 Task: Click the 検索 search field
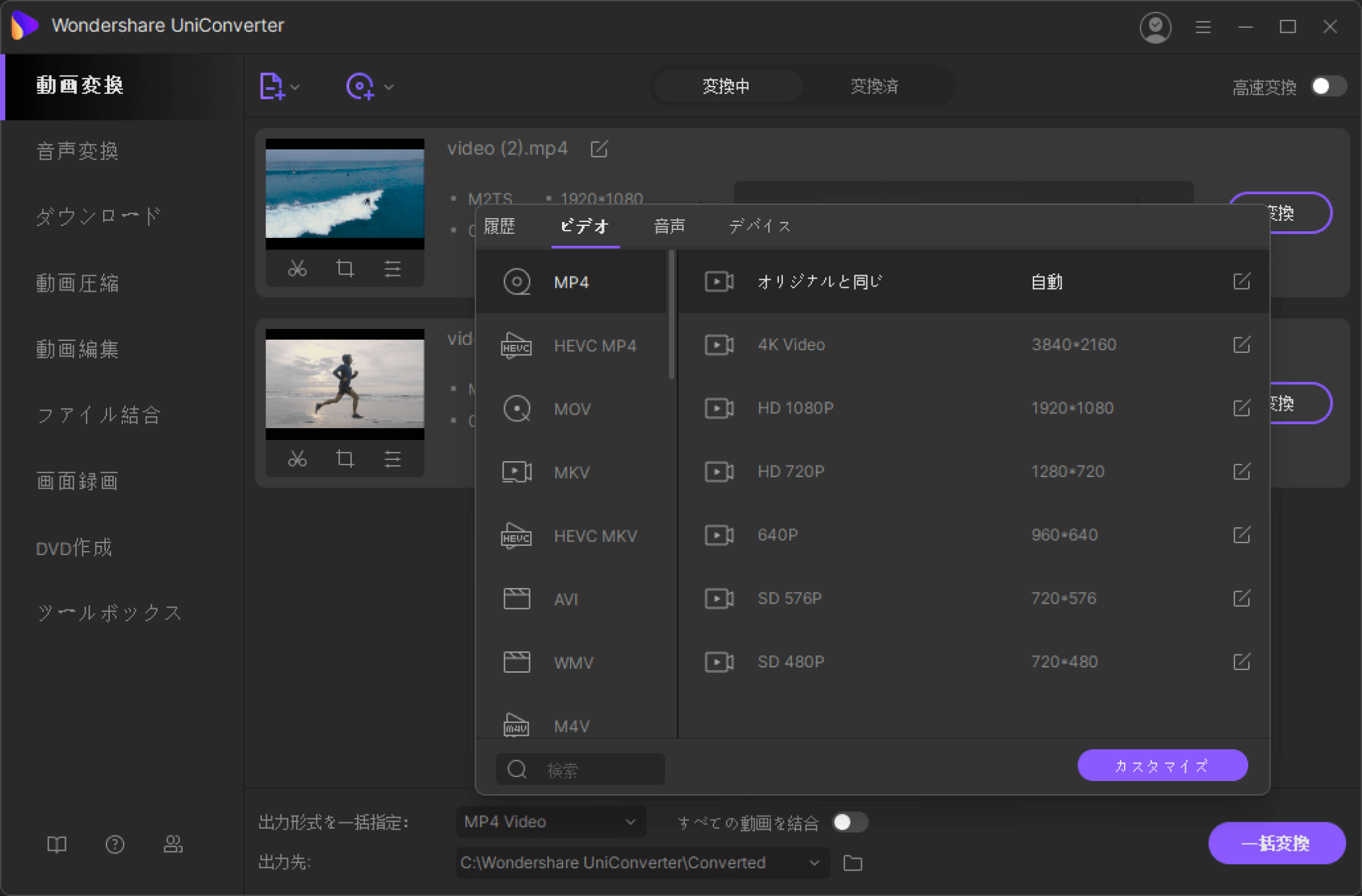click(580, 769)
